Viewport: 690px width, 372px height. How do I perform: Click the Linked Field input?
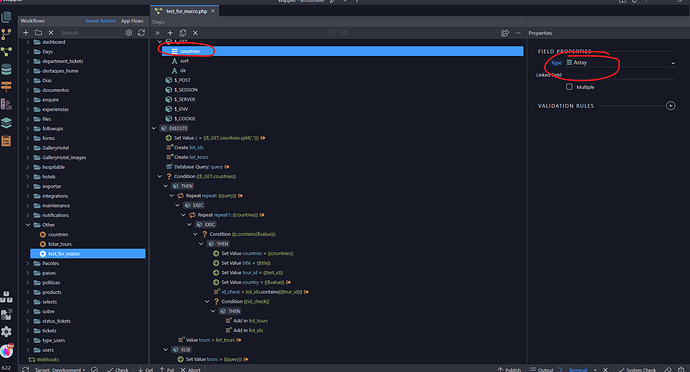pos(620,75)
